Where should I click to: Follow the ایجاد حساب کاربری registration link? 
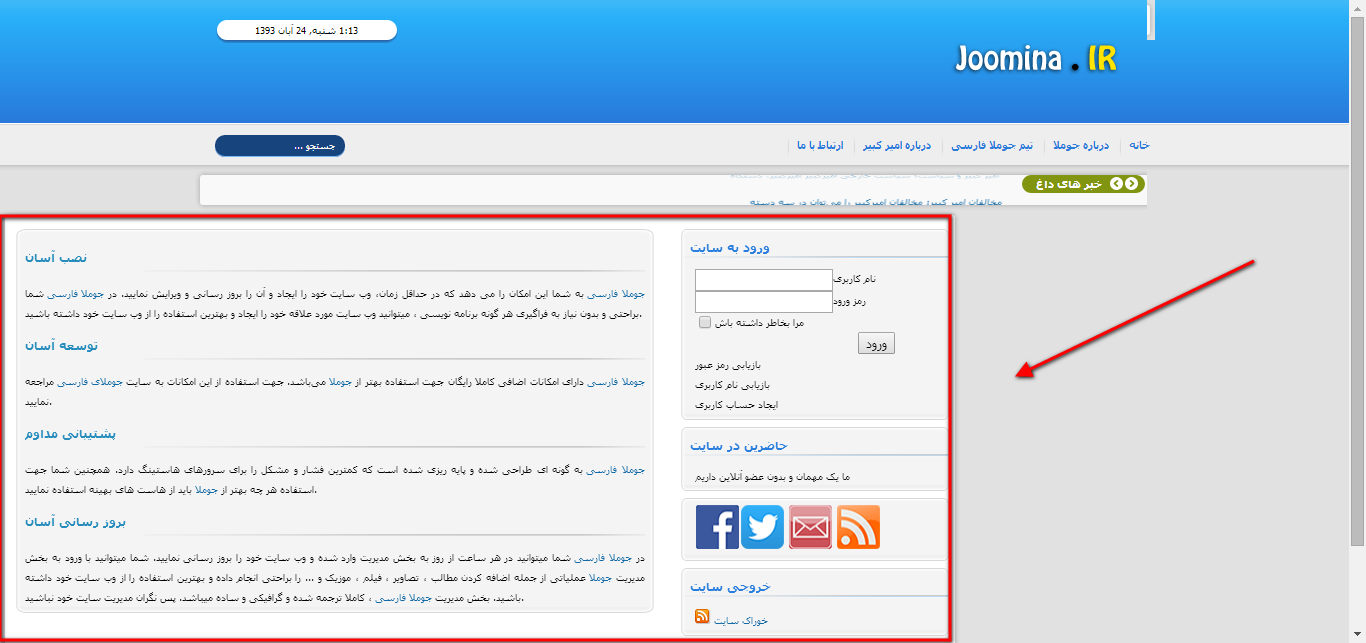pos(736,405)
